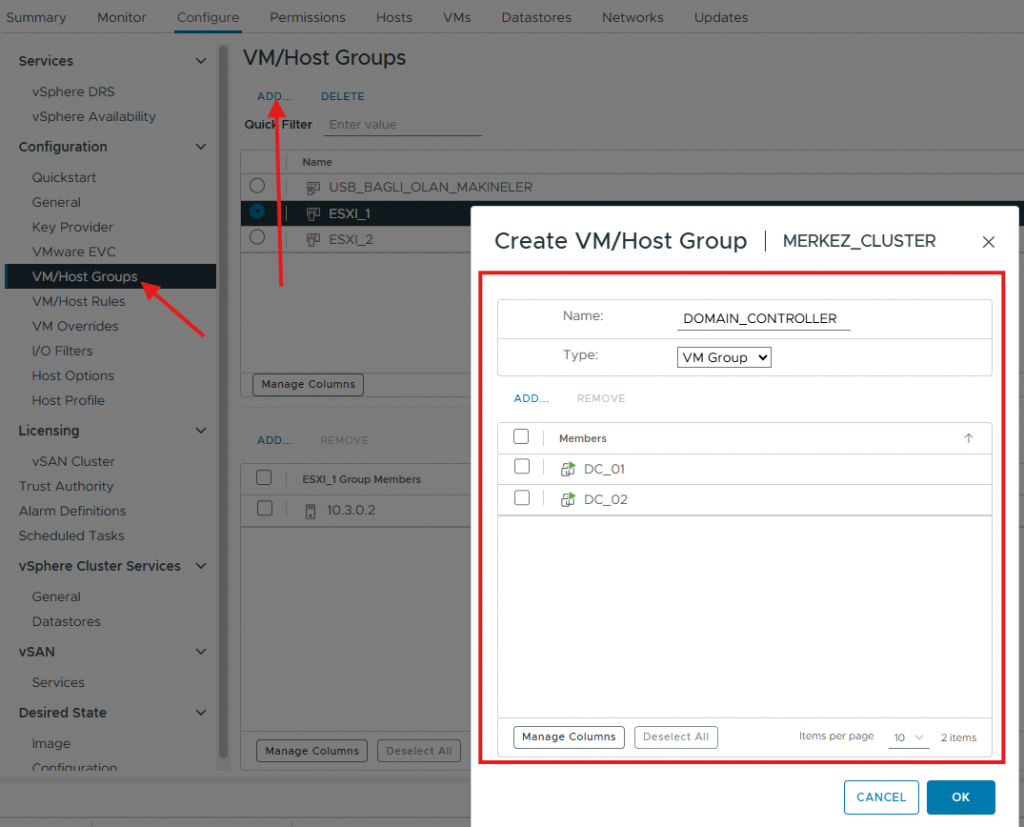Close the Create VM/Host Group dialog

coord(989,242)
